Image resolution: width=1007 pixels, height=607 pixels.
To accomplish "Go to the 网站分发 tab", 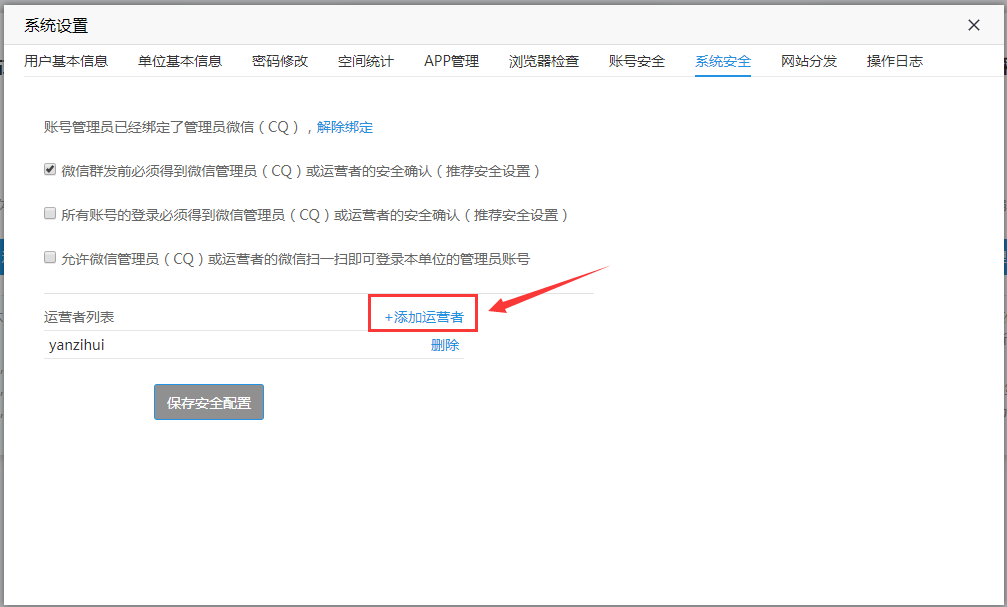I will (809, 61).
